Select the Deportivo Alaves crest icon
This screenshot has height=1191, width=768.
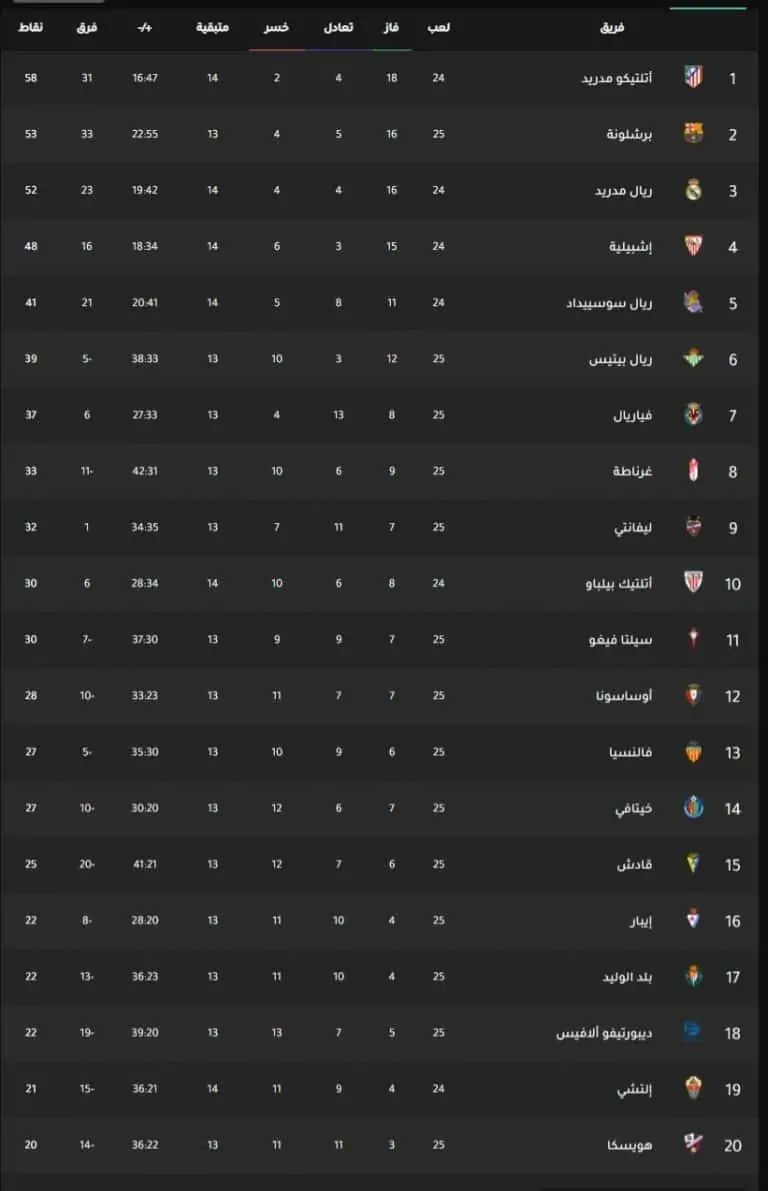(x=693, y=1031)
